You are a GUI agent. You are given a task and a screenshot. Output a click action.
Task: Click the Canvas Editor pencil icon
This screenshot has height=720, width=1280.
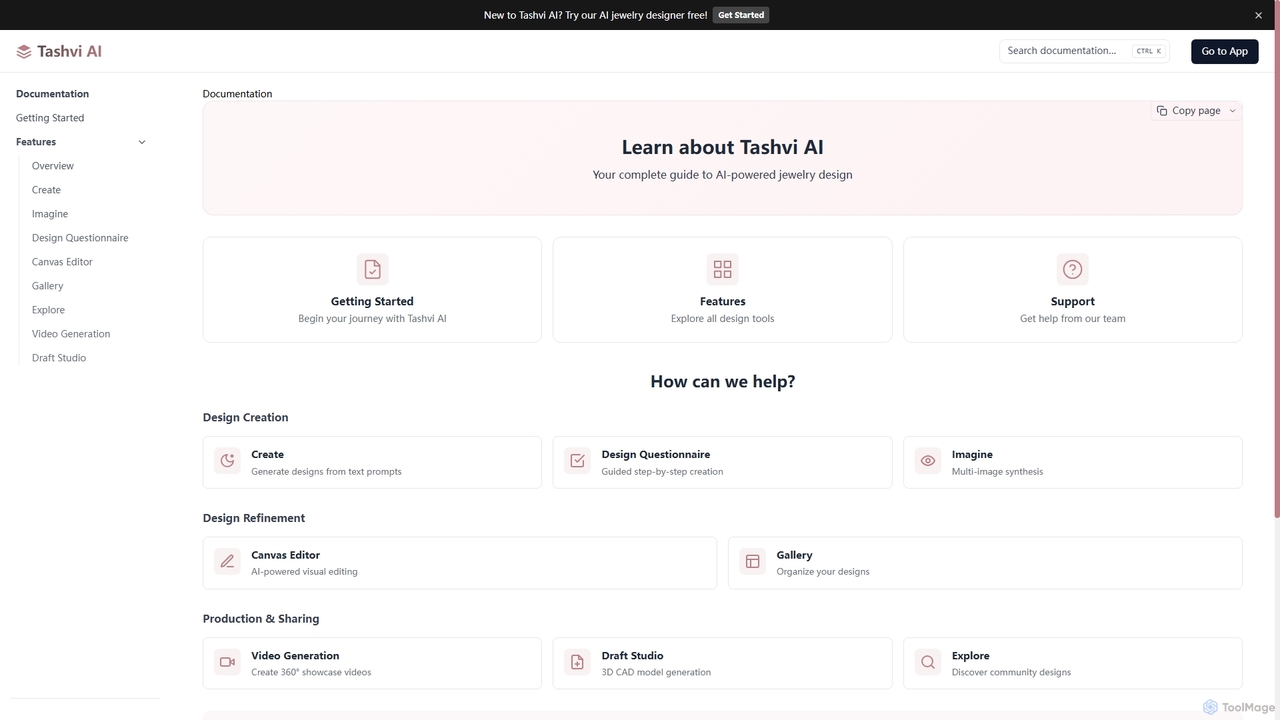point(228,562)
